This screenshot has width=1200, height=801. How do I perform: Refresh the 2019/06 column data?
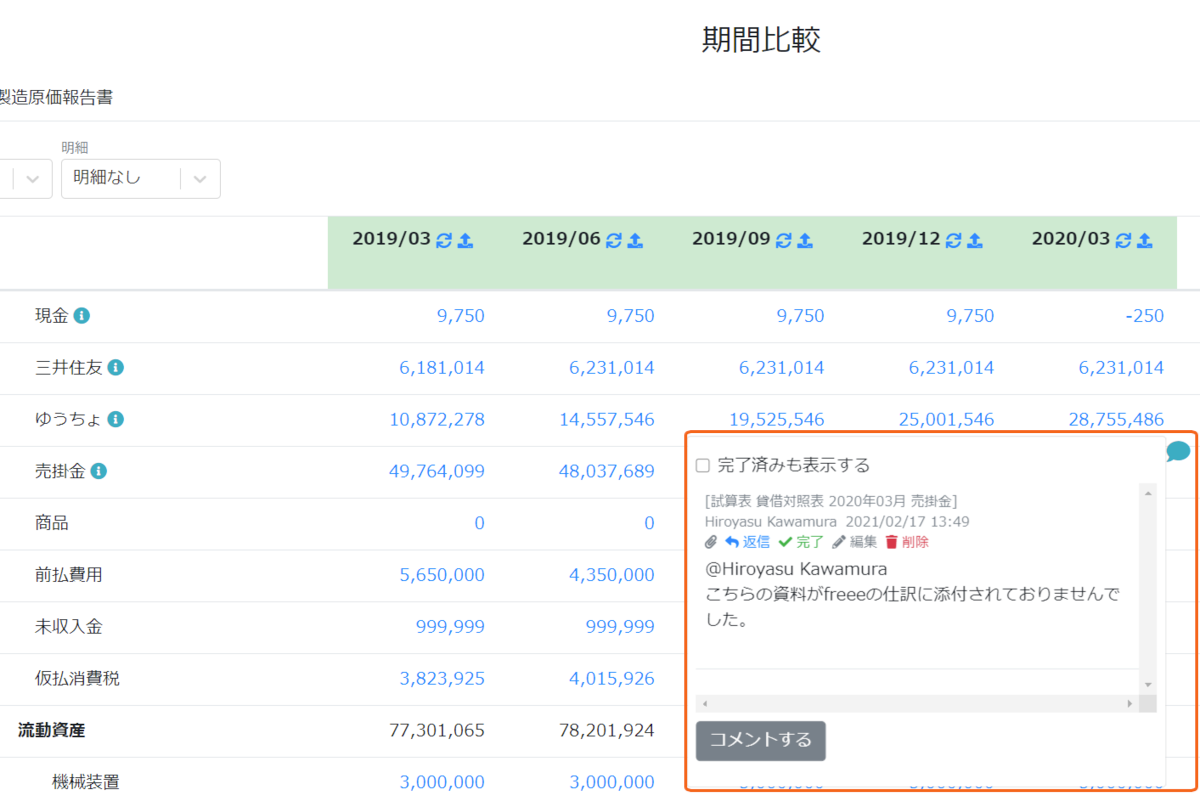(x=614, y=240)
